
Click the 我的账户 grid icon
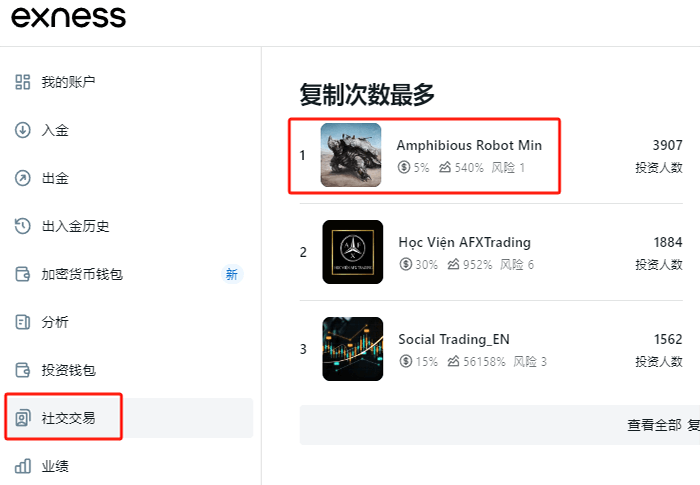point(23,82)
